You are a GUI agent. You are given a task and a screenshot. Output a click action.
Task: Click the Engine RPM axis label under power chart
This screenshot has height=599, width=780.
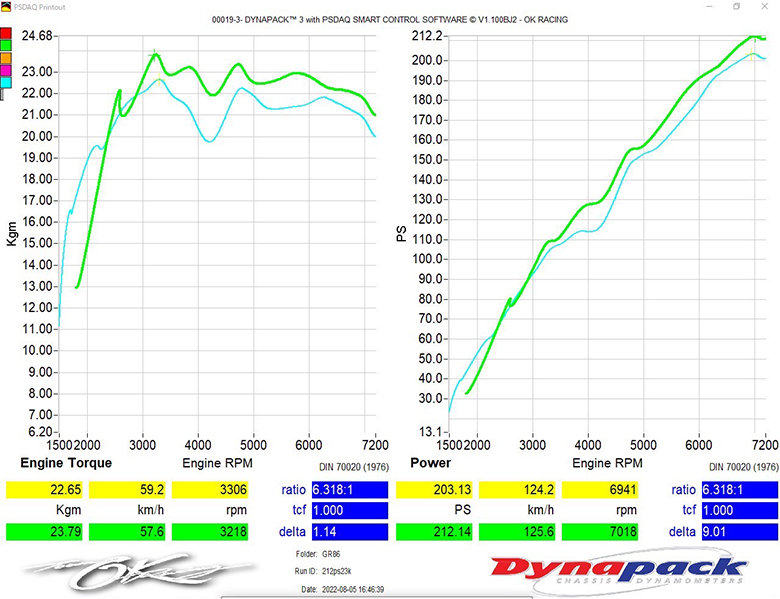(607, 463)
